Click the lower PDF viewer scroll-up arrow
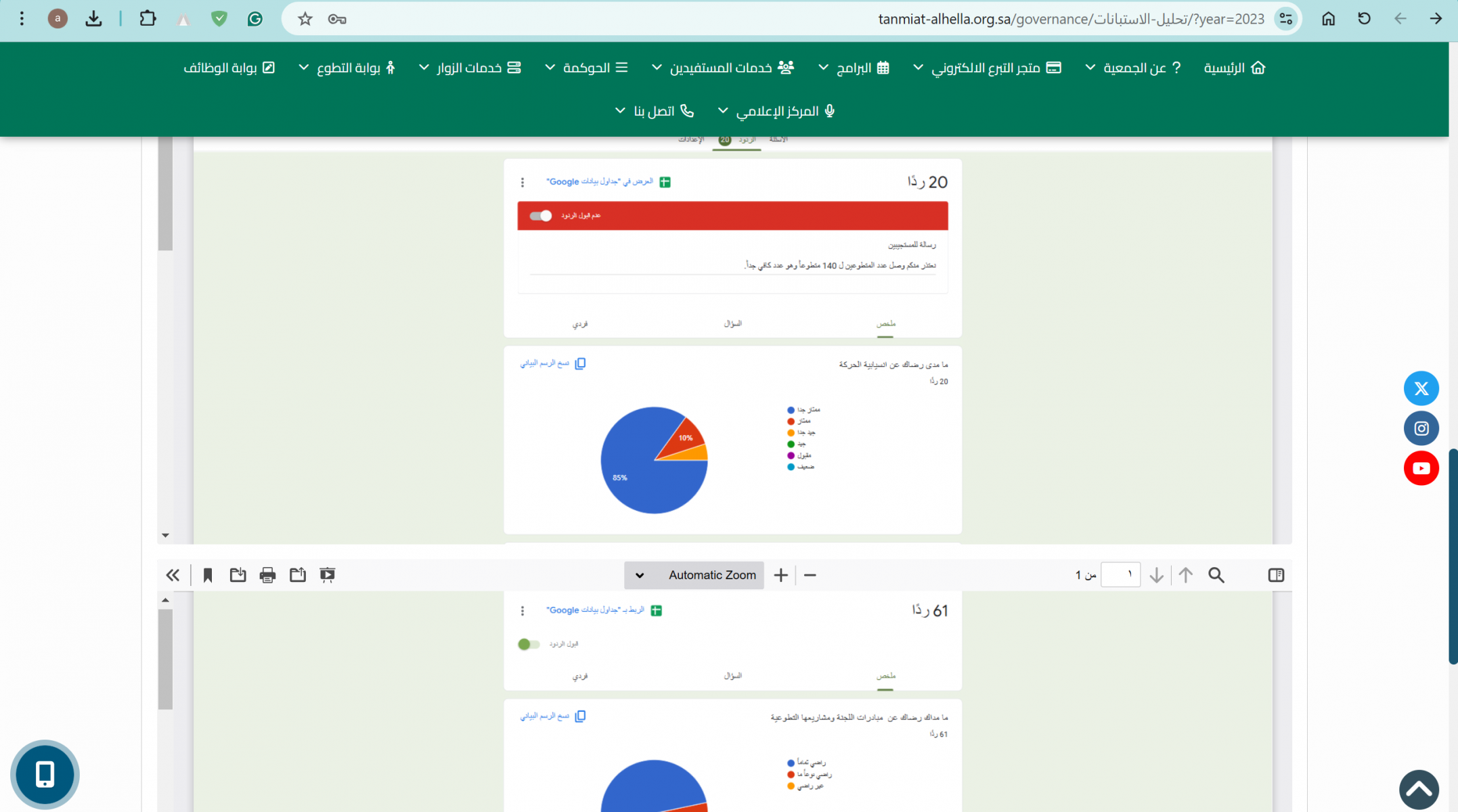This screenshot has height=812, width=1458. pyautogui.click(x=165, y=600)
